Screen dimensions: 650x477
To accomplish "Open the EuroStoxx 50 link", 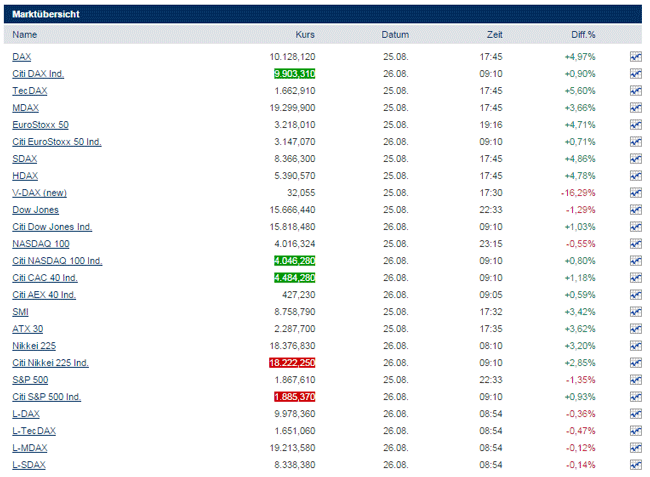I will [41, 125].
